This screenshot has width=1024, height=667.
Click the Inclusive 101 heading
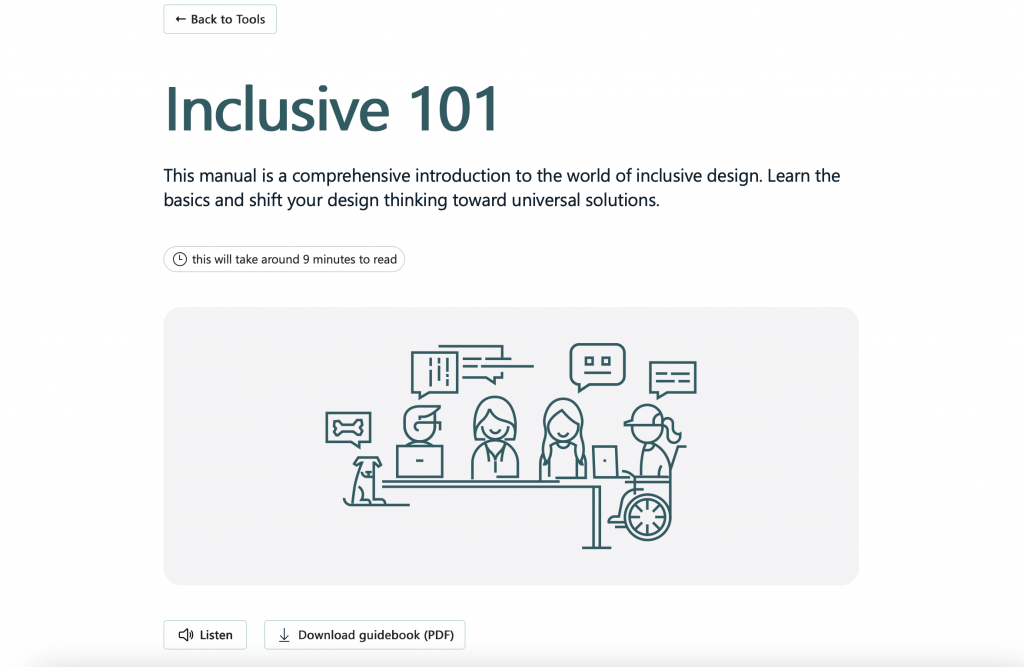(331, 108)
